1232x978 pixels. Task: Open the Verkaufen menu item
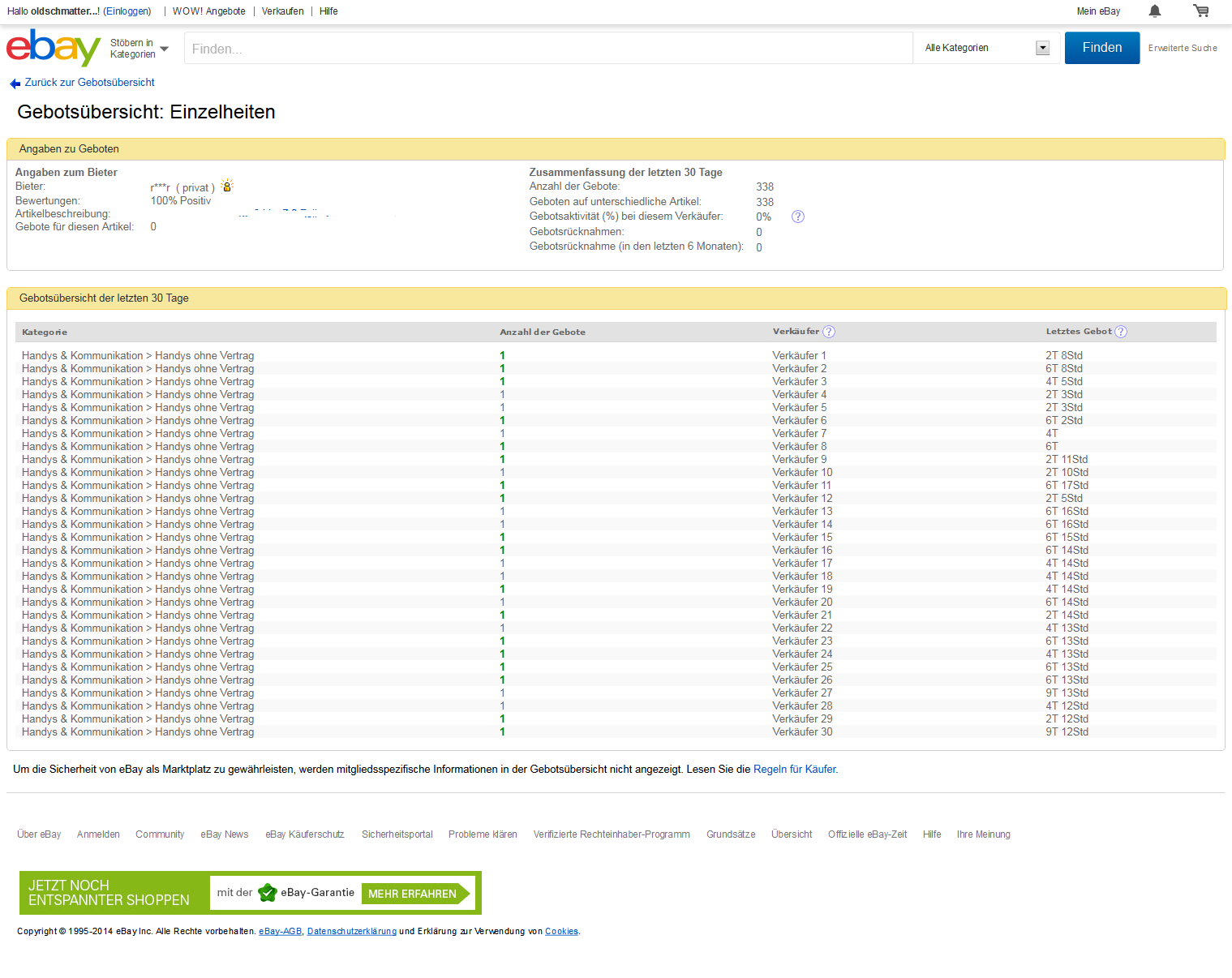[283, 11]
